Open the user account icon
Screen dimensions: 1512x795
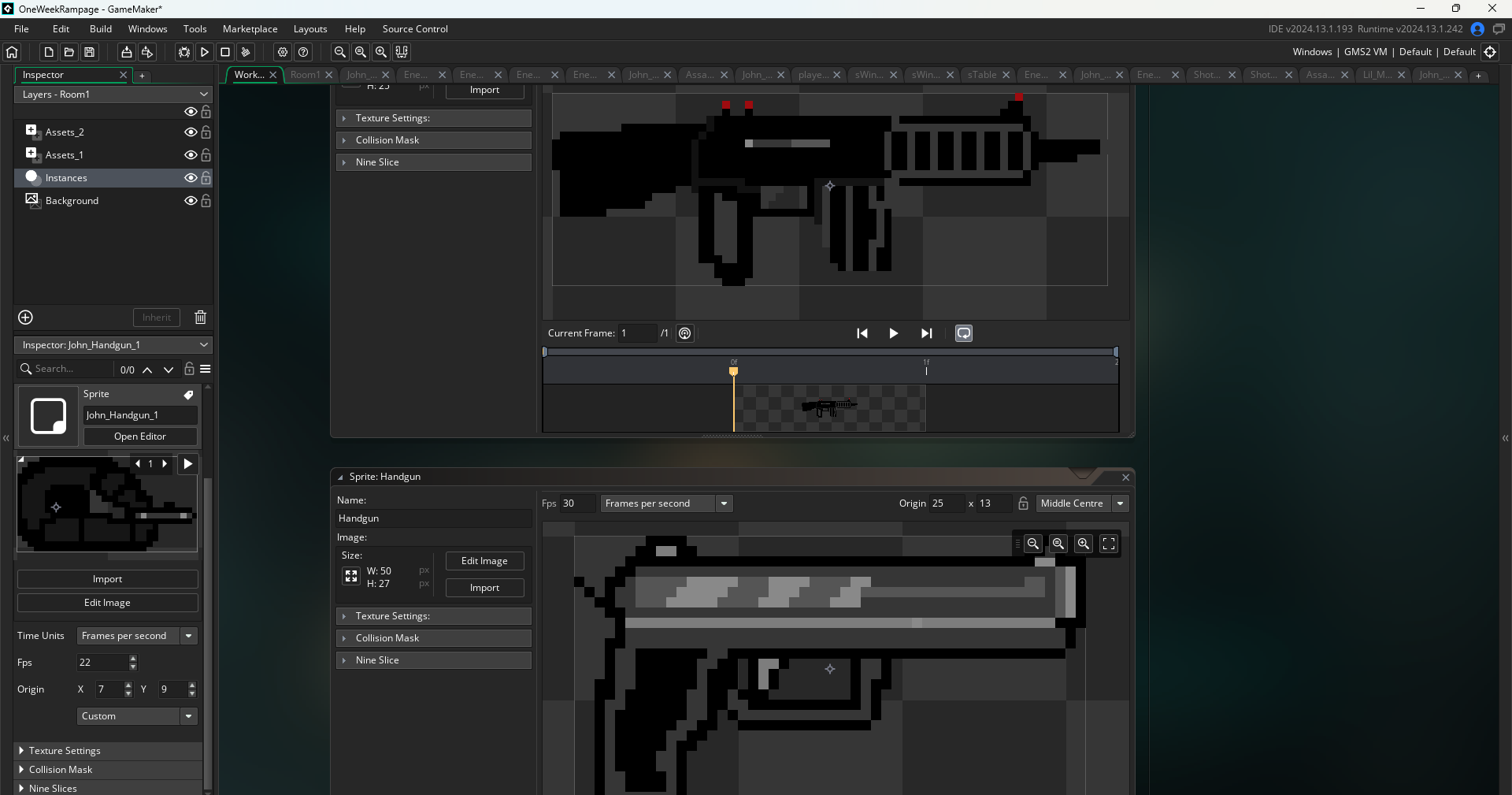tap(1477, 29)
